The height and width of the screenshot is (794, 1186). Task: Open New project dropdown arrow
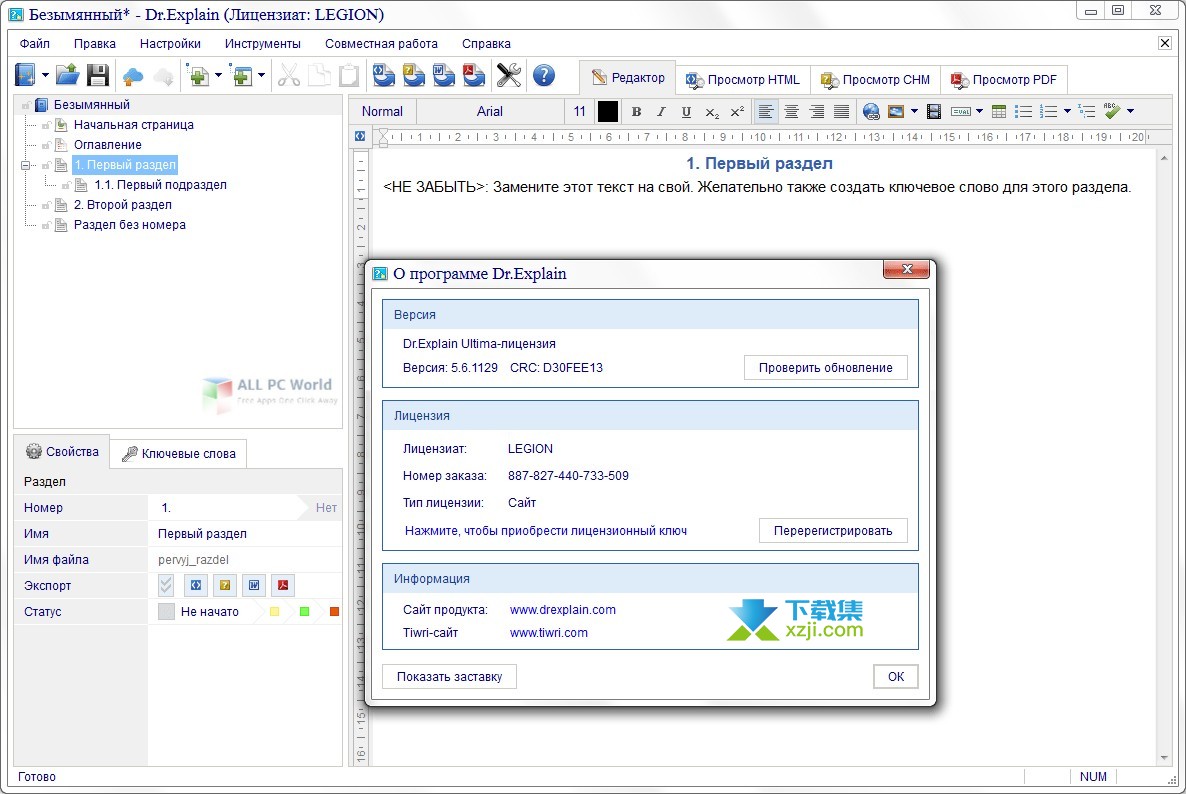45,76
